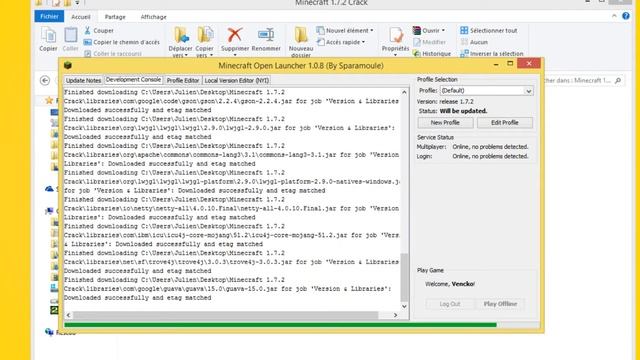Viewport: 640px width, 360px height.
Task: Click search magnifier icon in Explorer
Action: click(x=618, y=80)
